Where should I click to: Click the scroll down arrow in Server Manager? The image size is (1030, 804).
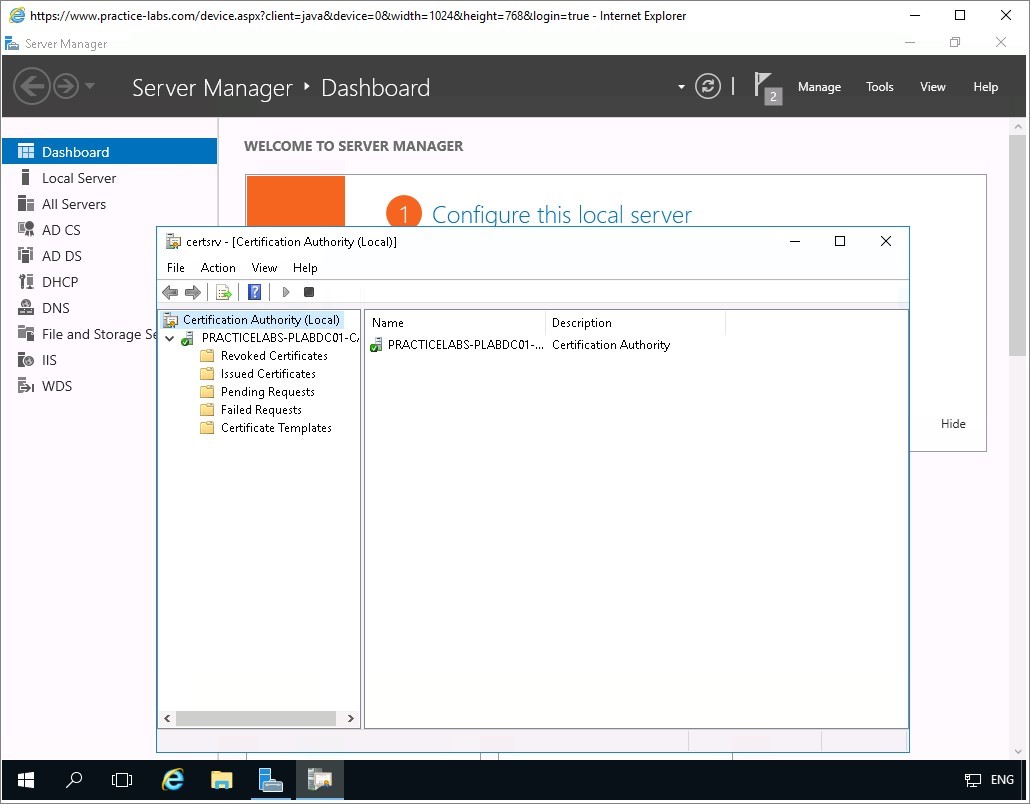[1018, 751]
